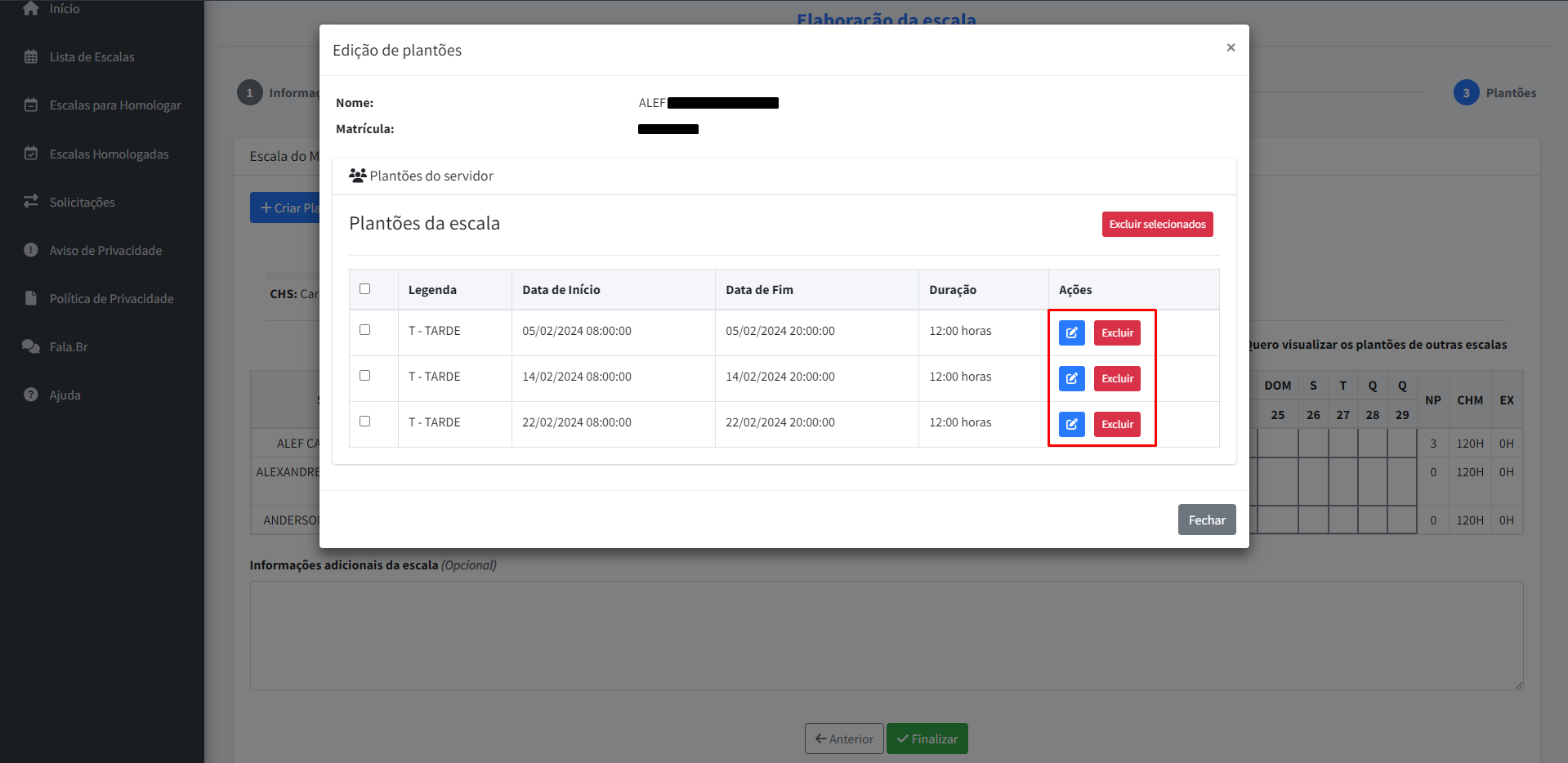This screenshot has height=763, width=1568.
Task: Click the Informações adicionais da escala text area
Action: 887,636
